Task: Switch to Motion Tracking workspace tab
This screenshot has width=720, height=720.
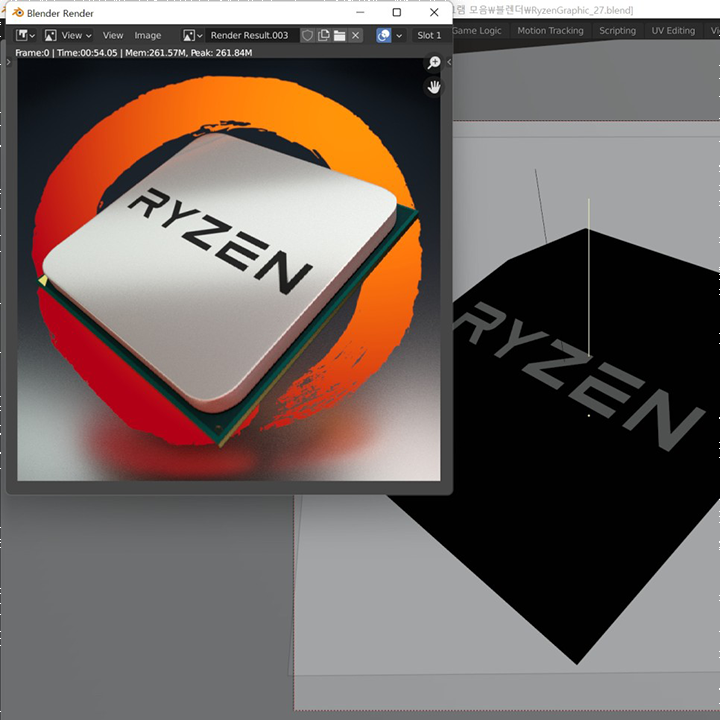Action: click(x=550, y=31)
